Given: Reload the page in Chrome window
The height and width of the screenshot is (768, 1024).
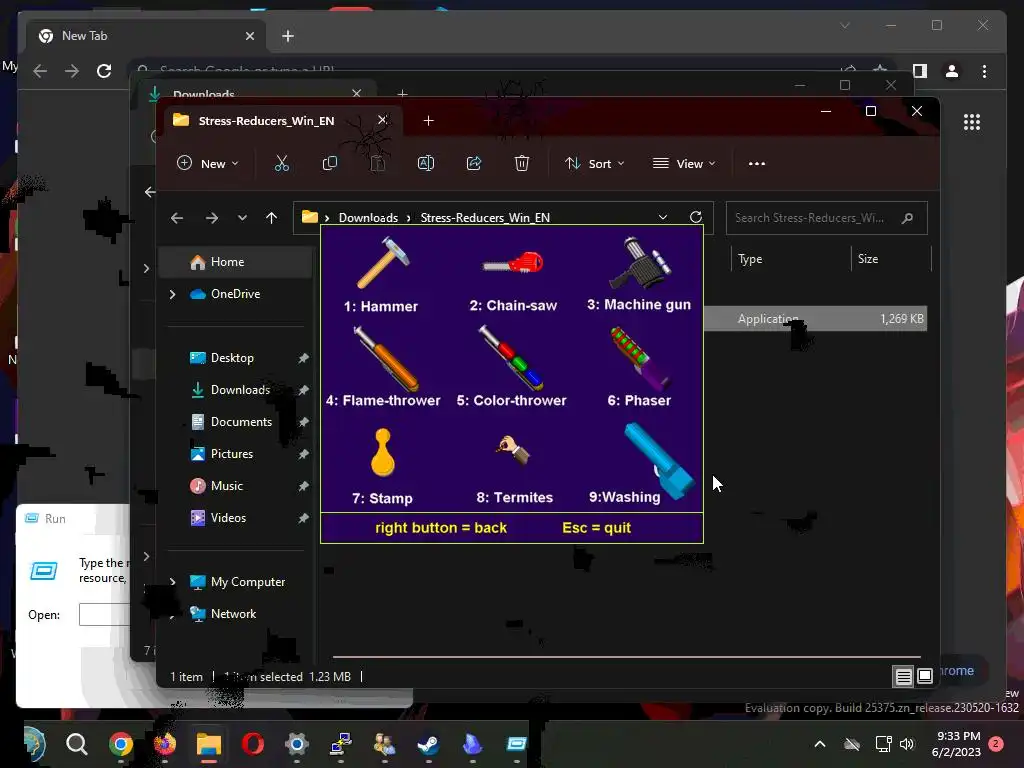Looking at the screenshot, I should point(104,71).
